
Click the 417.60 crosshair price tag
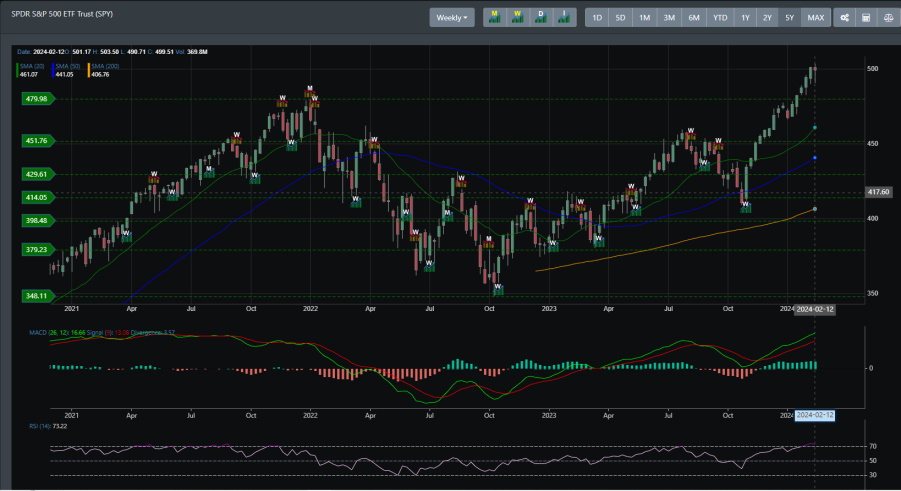(x=878, y=192)
